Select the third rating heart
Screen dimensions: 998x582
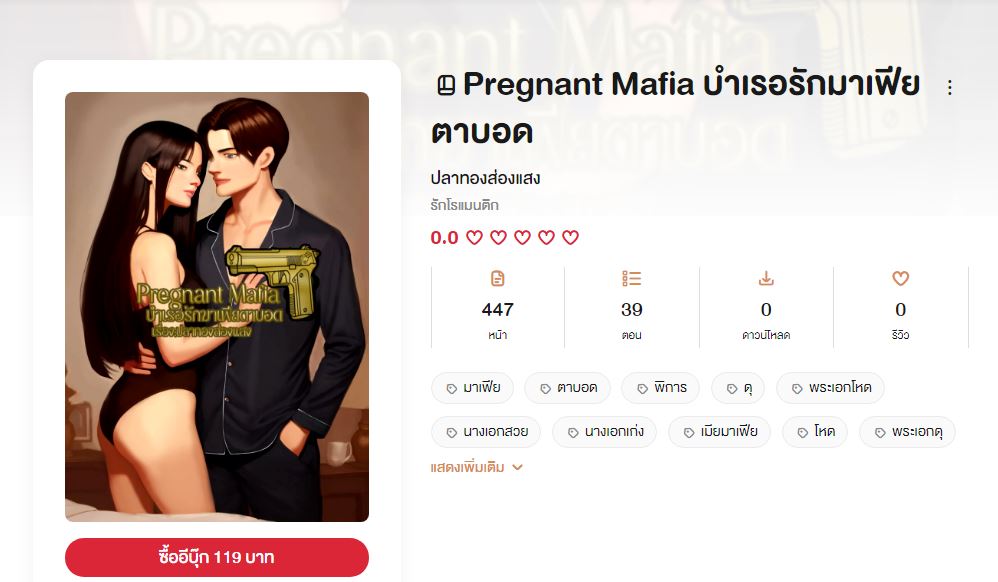523,238
